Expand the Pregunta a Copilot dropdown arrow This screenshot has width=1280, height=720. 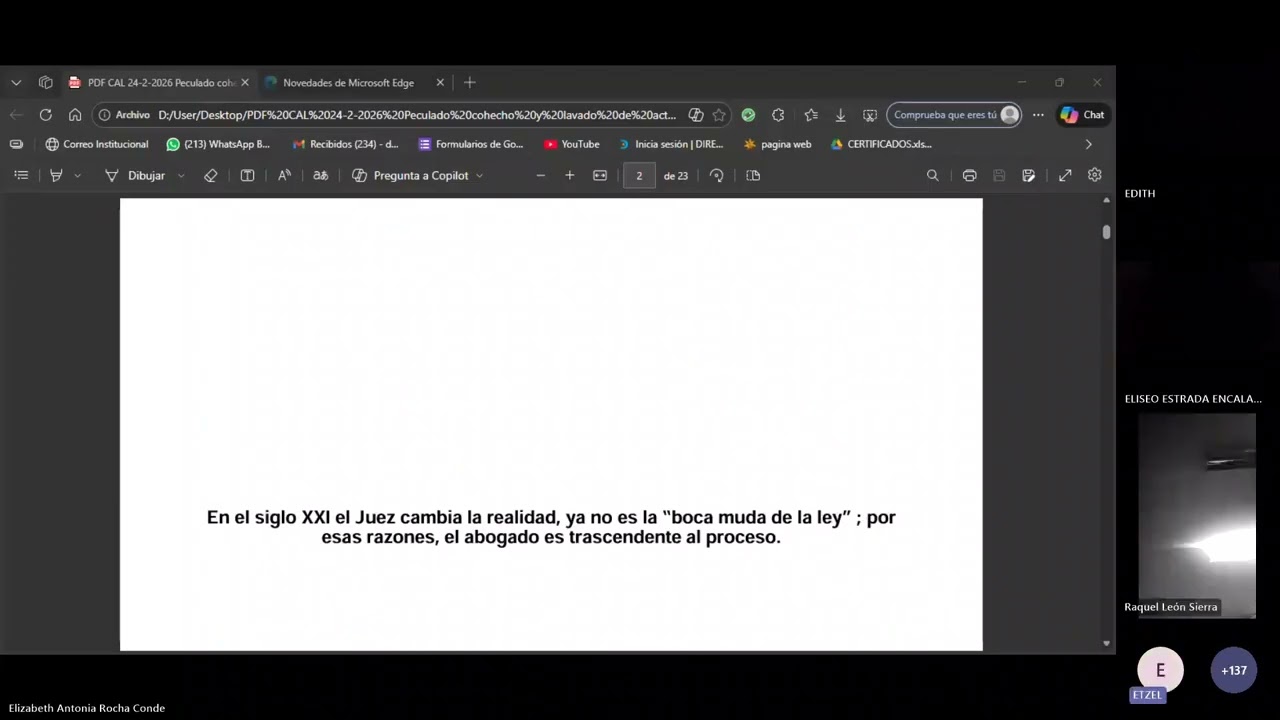[479, 175]
